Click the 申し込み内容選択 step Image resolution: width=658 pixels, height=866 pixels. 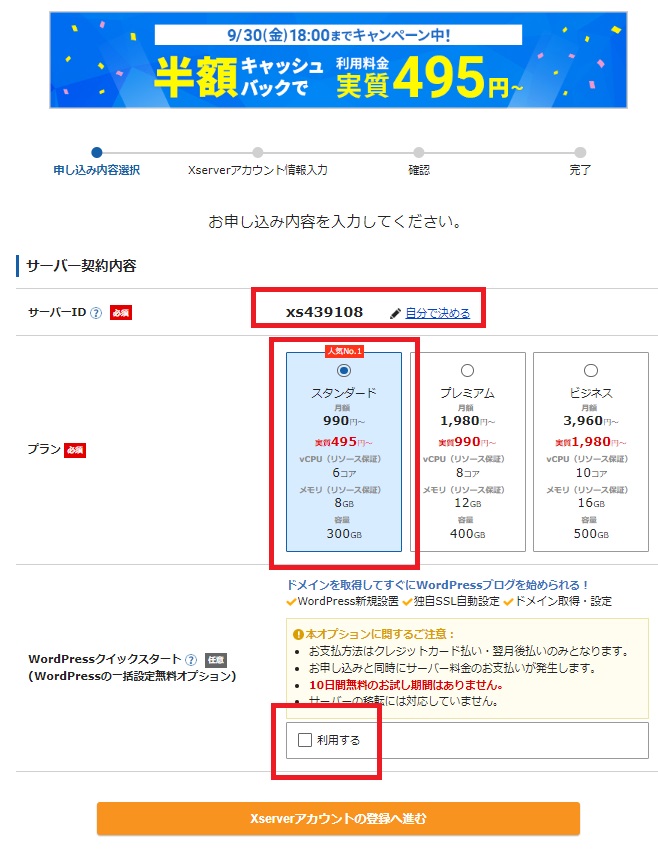point(97,170)
